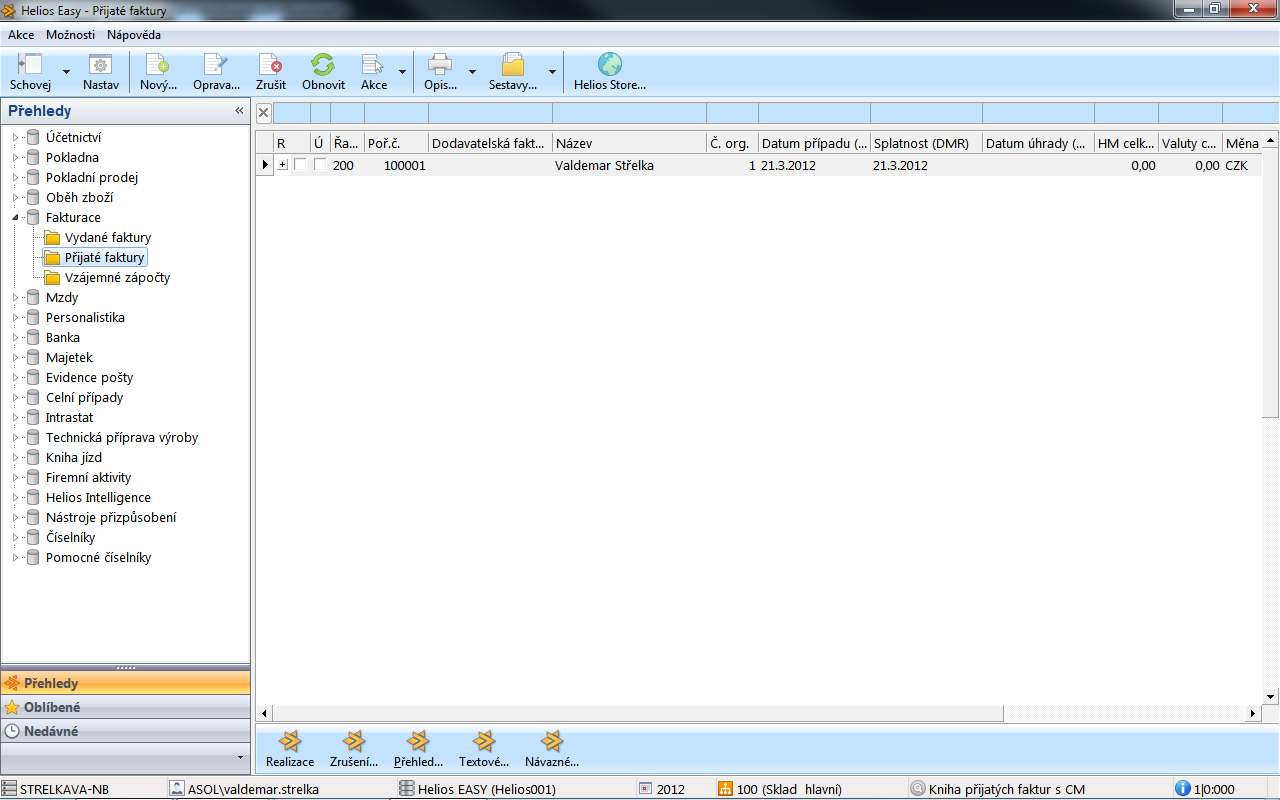Click the Vydané faktury folder icon
The image size is (1280, 800).
tap(52, 238)
